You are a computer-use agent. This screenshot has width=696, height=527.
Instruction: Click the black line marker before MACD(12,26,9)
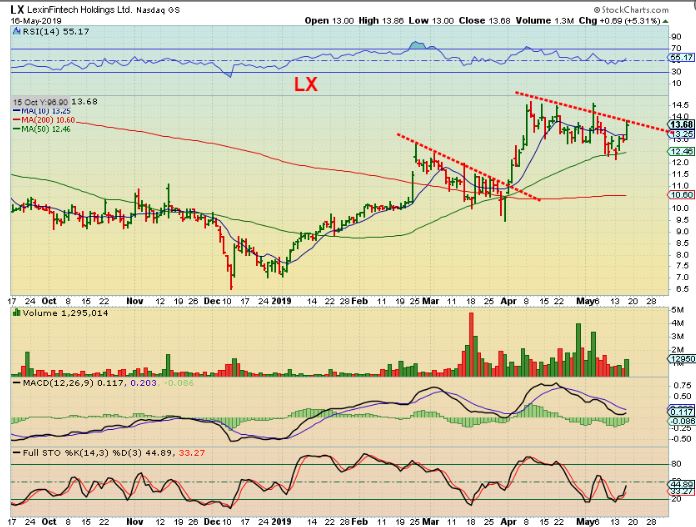[17, 382]
